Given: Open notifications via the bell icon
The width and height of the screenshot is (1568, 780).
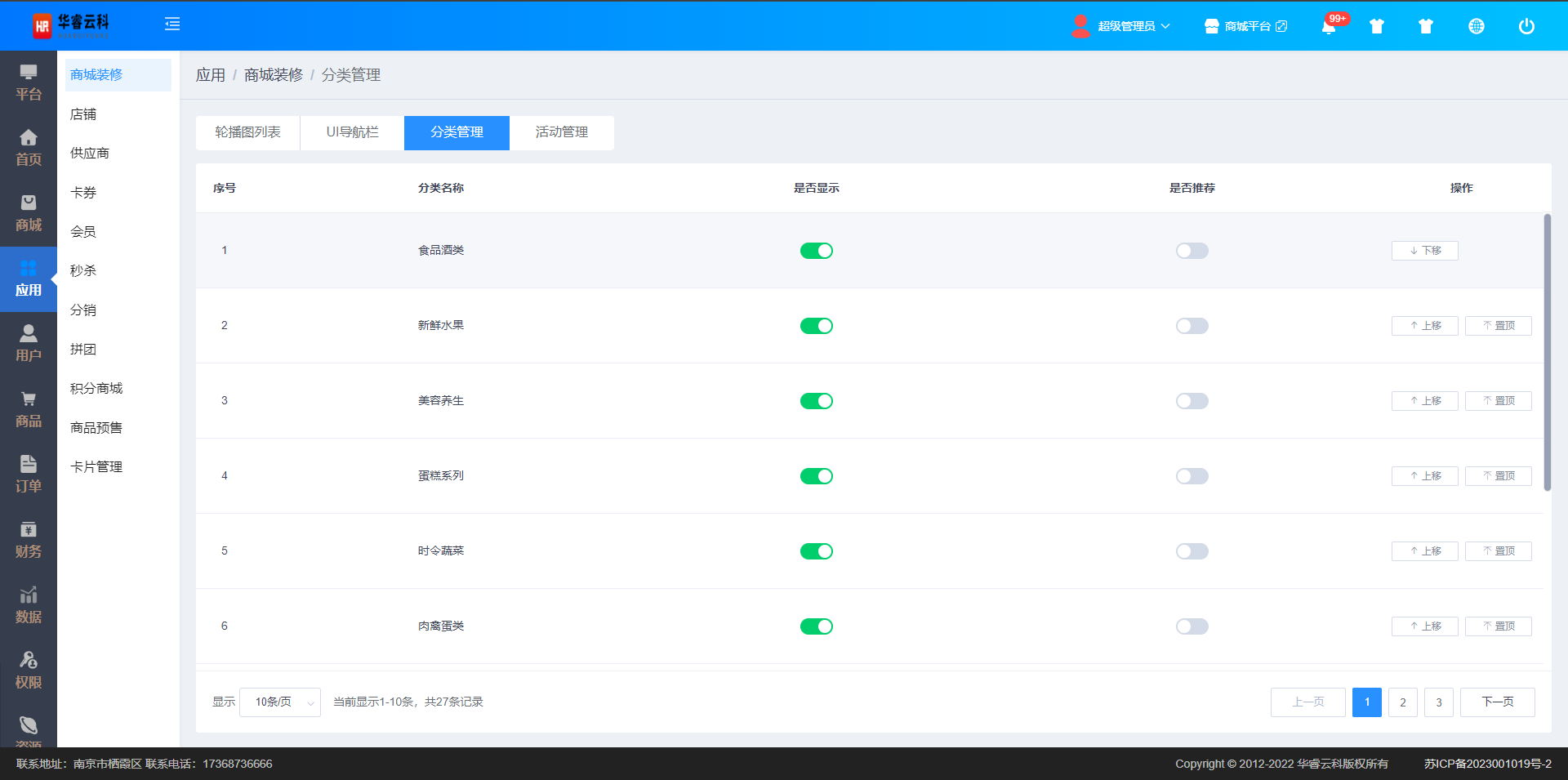Looking at the screenshot, I should pyautogui.click(x=1329, y=26).
